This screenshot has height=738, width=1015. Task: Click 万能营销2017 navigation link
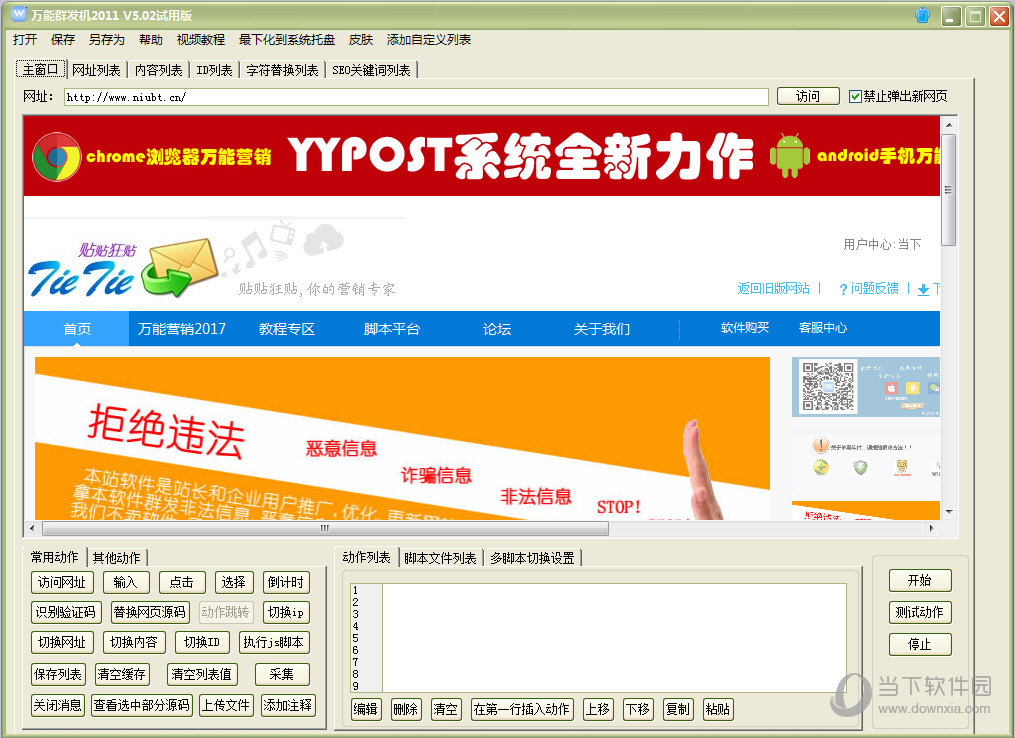182,329
